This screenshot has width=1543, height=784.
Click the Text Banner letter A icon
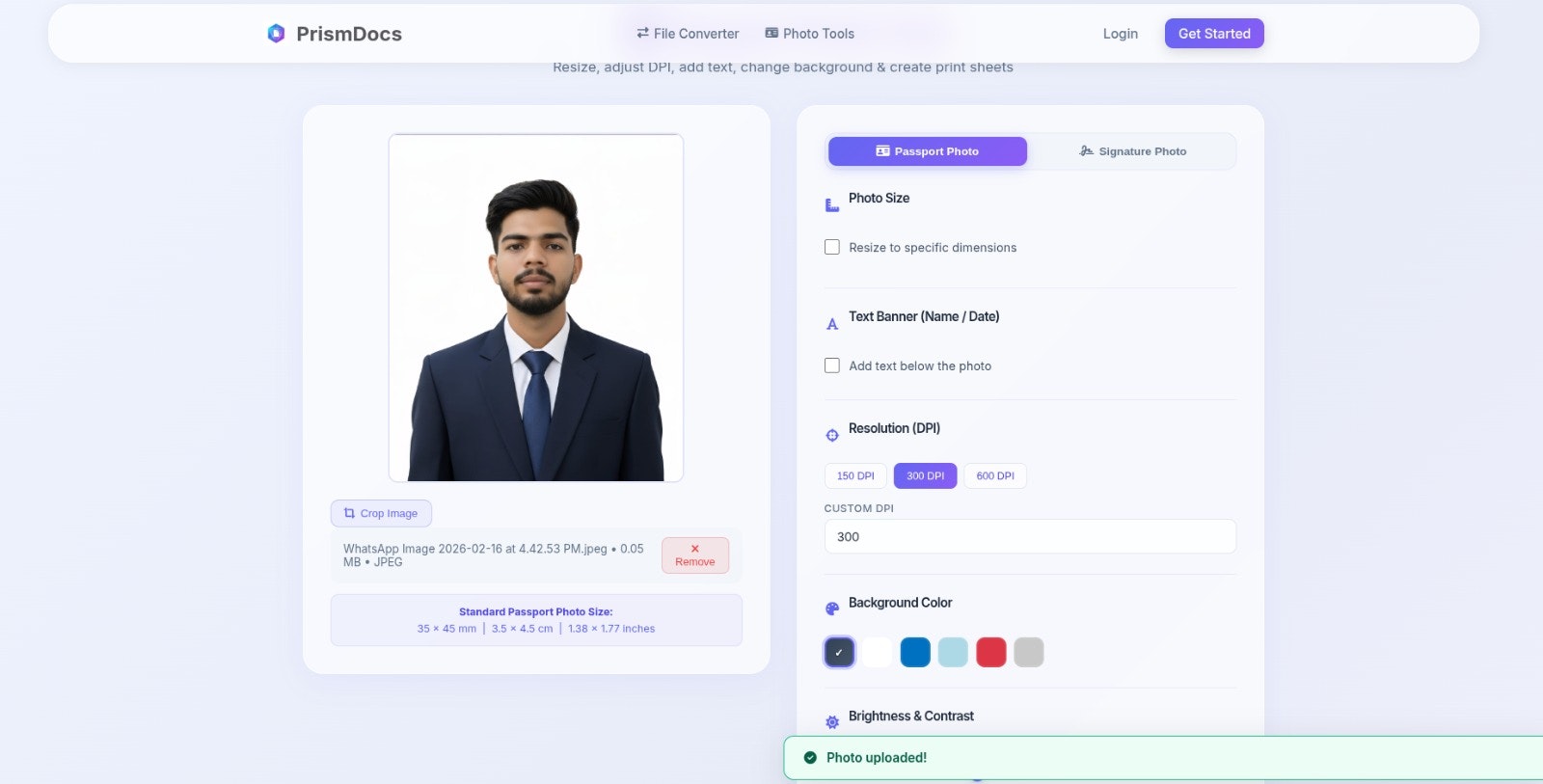[832, 324]
